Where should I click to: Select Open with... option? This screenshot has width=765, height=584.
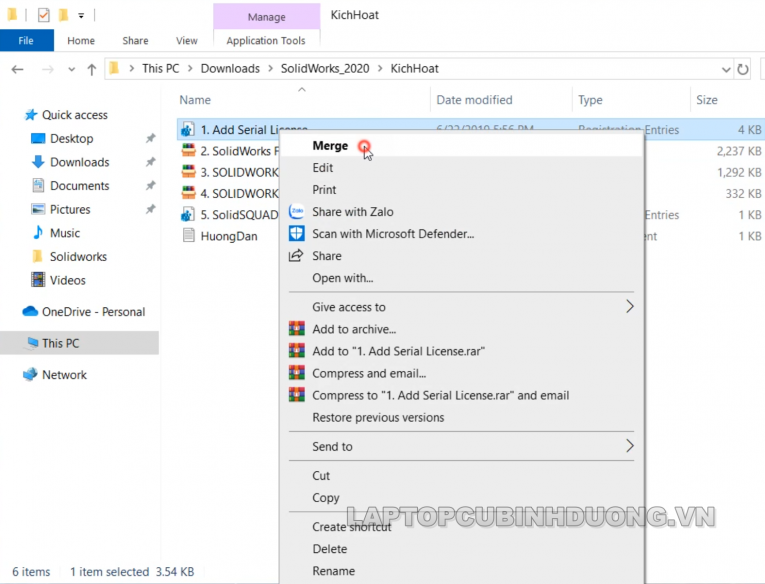pyautogui.click(x=342, y=278)
